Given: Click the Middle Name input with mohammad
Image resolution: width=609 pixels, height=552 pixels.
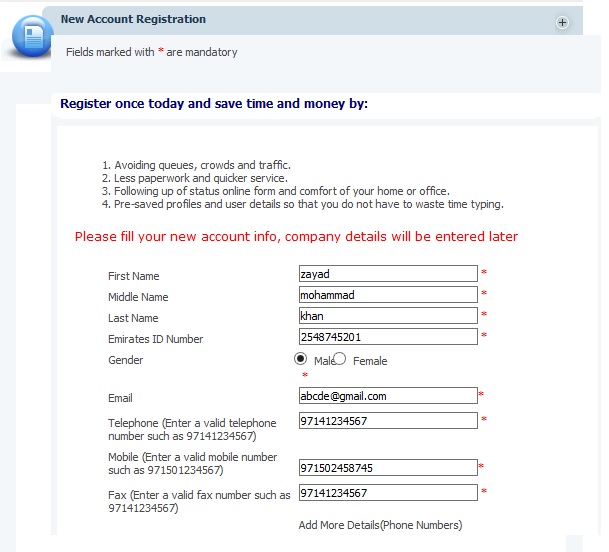Looking at the screenshot, I should [x=388, y=295].
